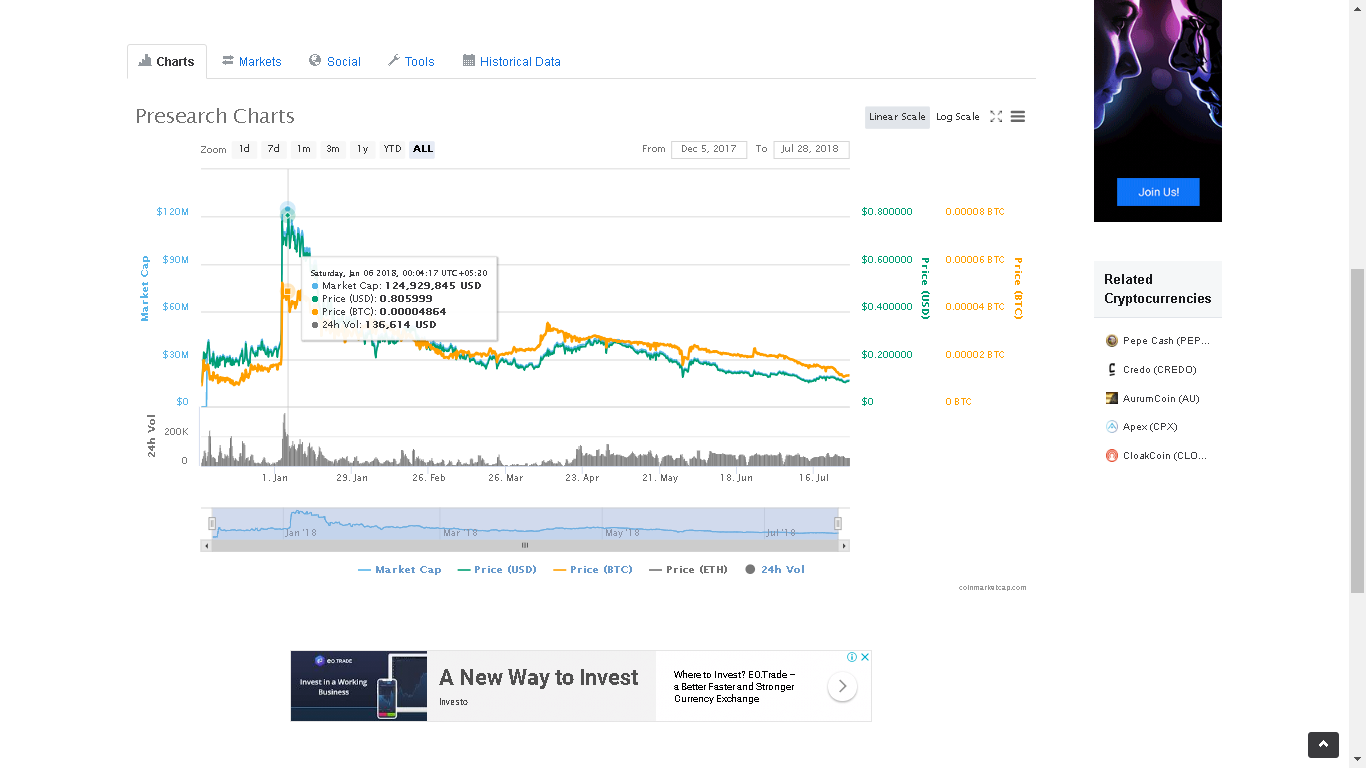Open the Historical Data tab
The width and height of the screenshot is (1366, 768).
tap(511, 61)
